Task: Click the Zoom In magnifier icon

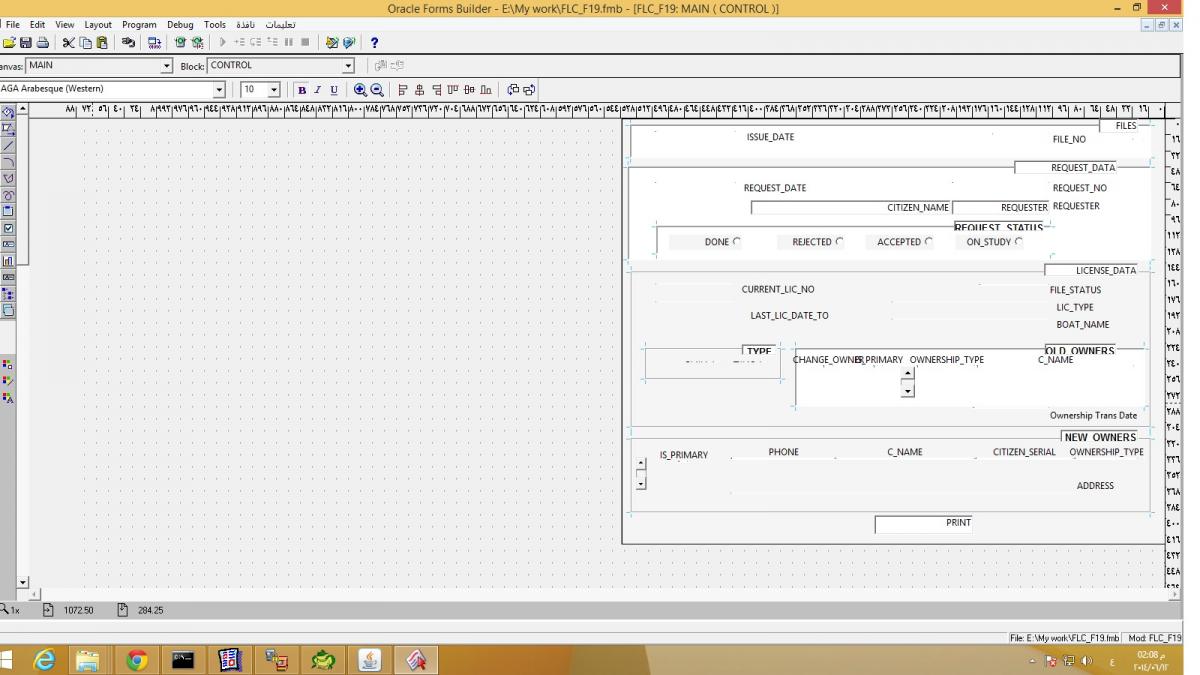Action: click(x=360, y=90)
